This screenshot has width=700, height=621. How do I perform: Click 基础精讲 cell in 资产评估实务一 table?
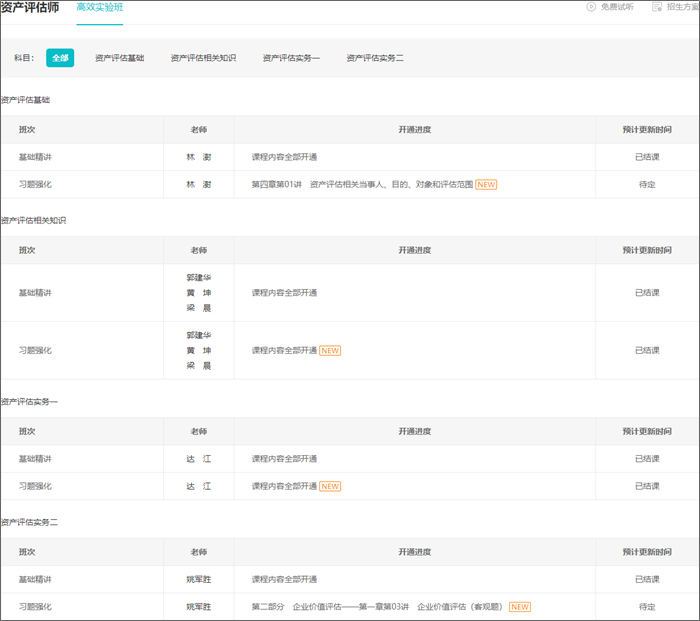point(35,459)
